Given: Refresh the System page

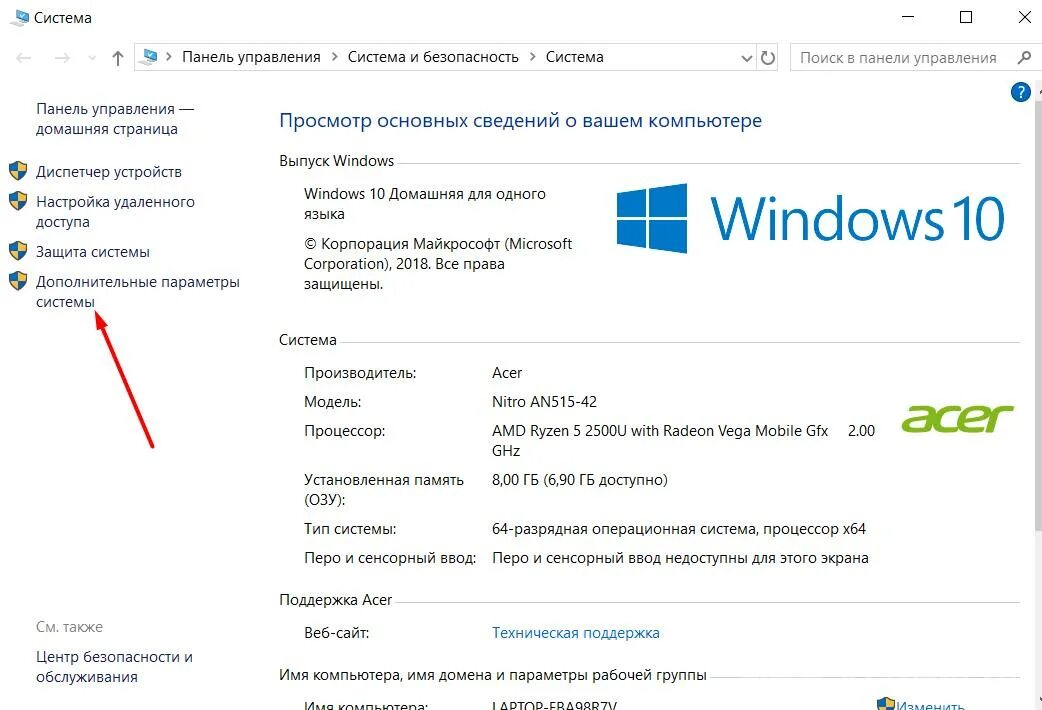Looking at the screenshot, I should point(768,58).
